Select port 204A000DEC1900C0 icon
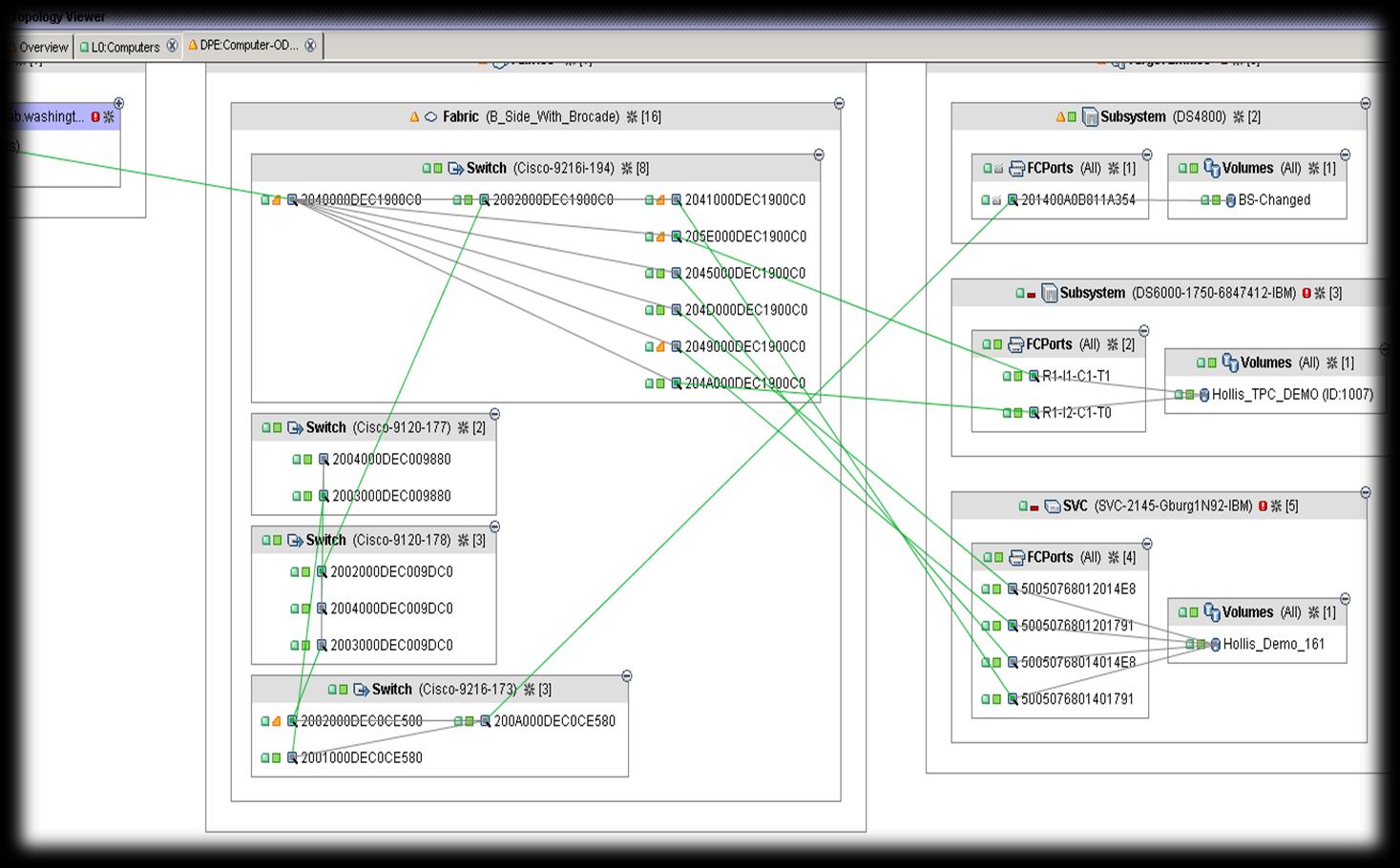Viewport: 1400px width, 868px height. [677, 383]
